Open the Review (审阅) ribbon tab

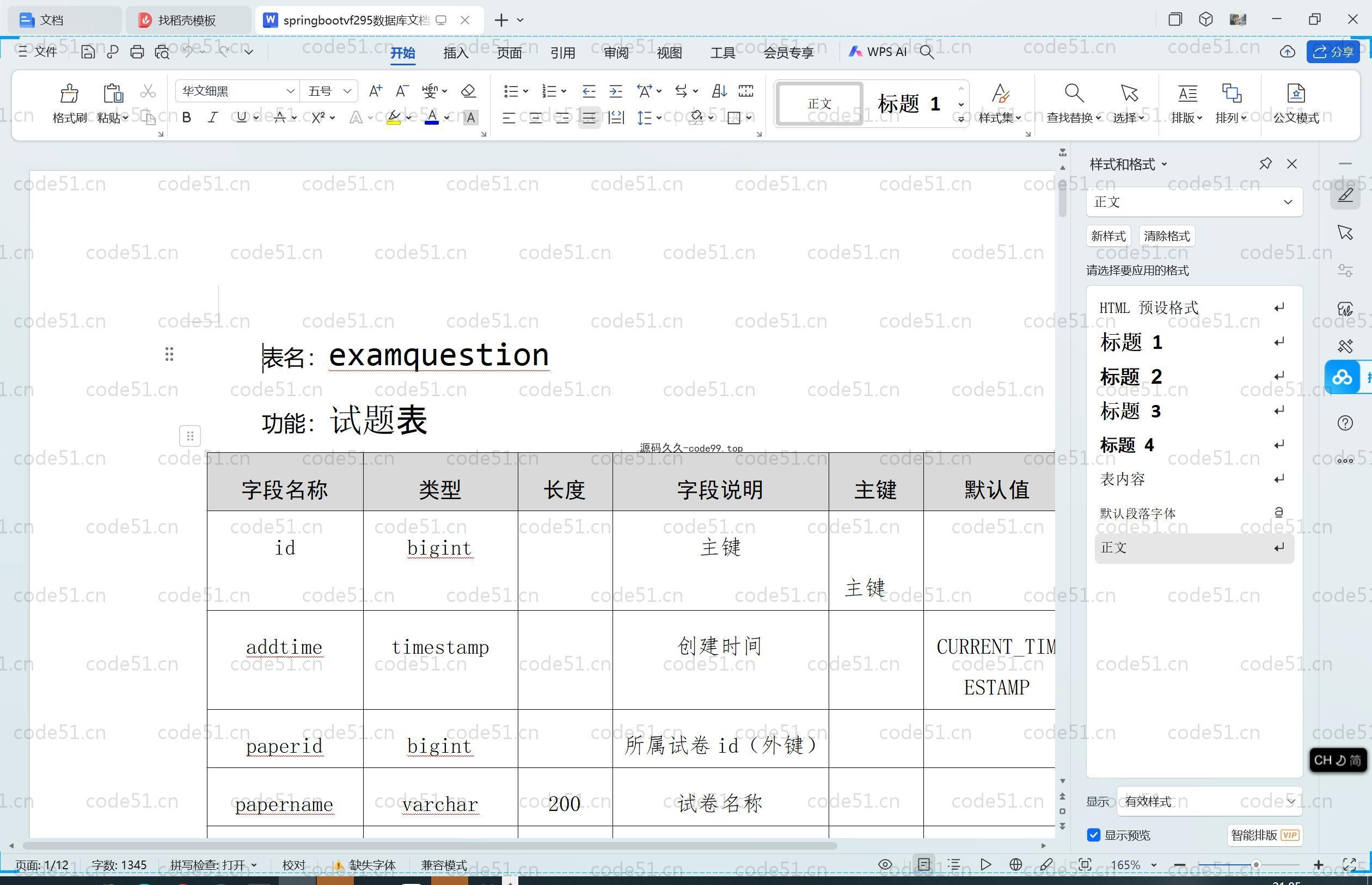[x=616, y=53]
